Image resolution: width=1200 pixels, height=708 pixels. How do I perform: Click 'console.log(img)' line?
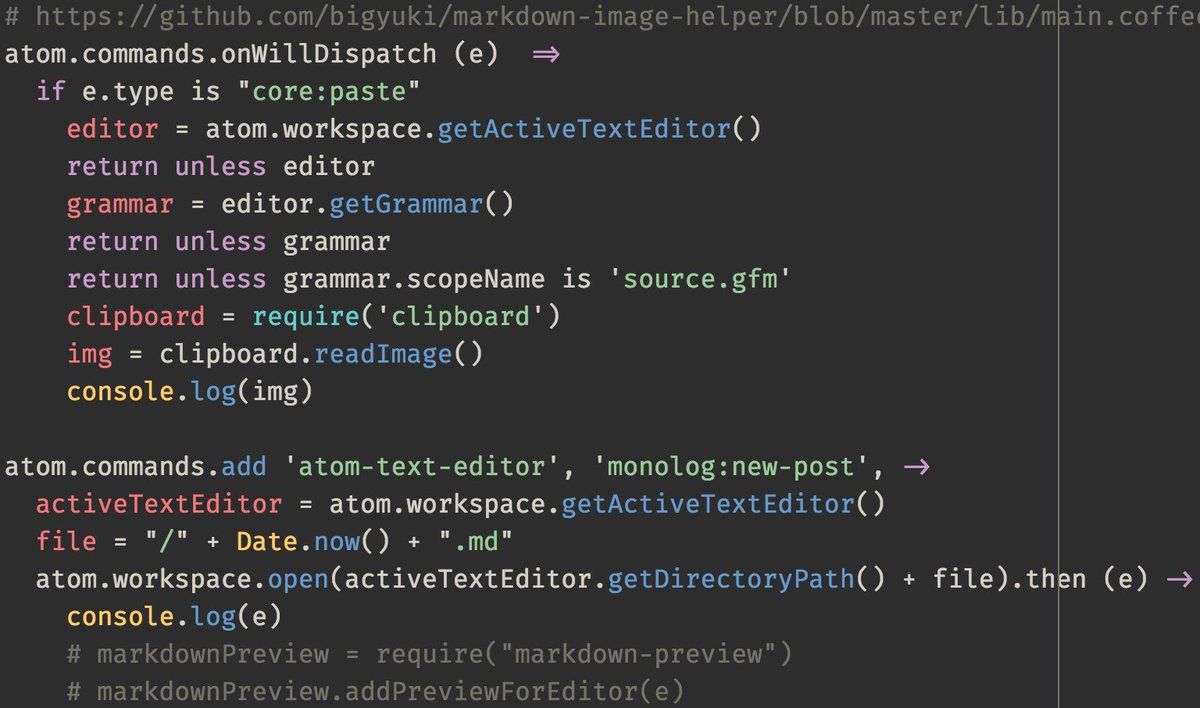point(190,391)
